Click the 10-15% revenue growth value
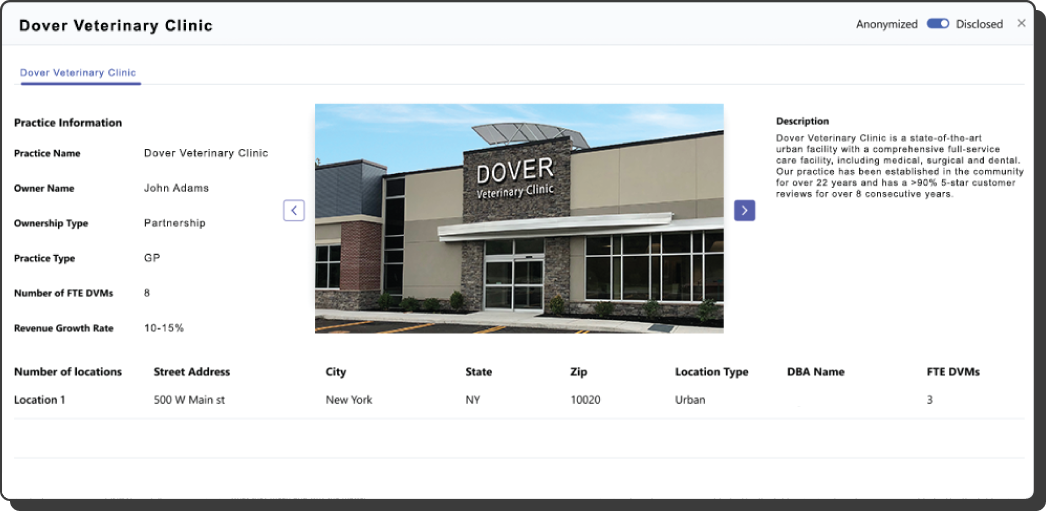This screenshot has height=511, width=1046. [164, 328]
